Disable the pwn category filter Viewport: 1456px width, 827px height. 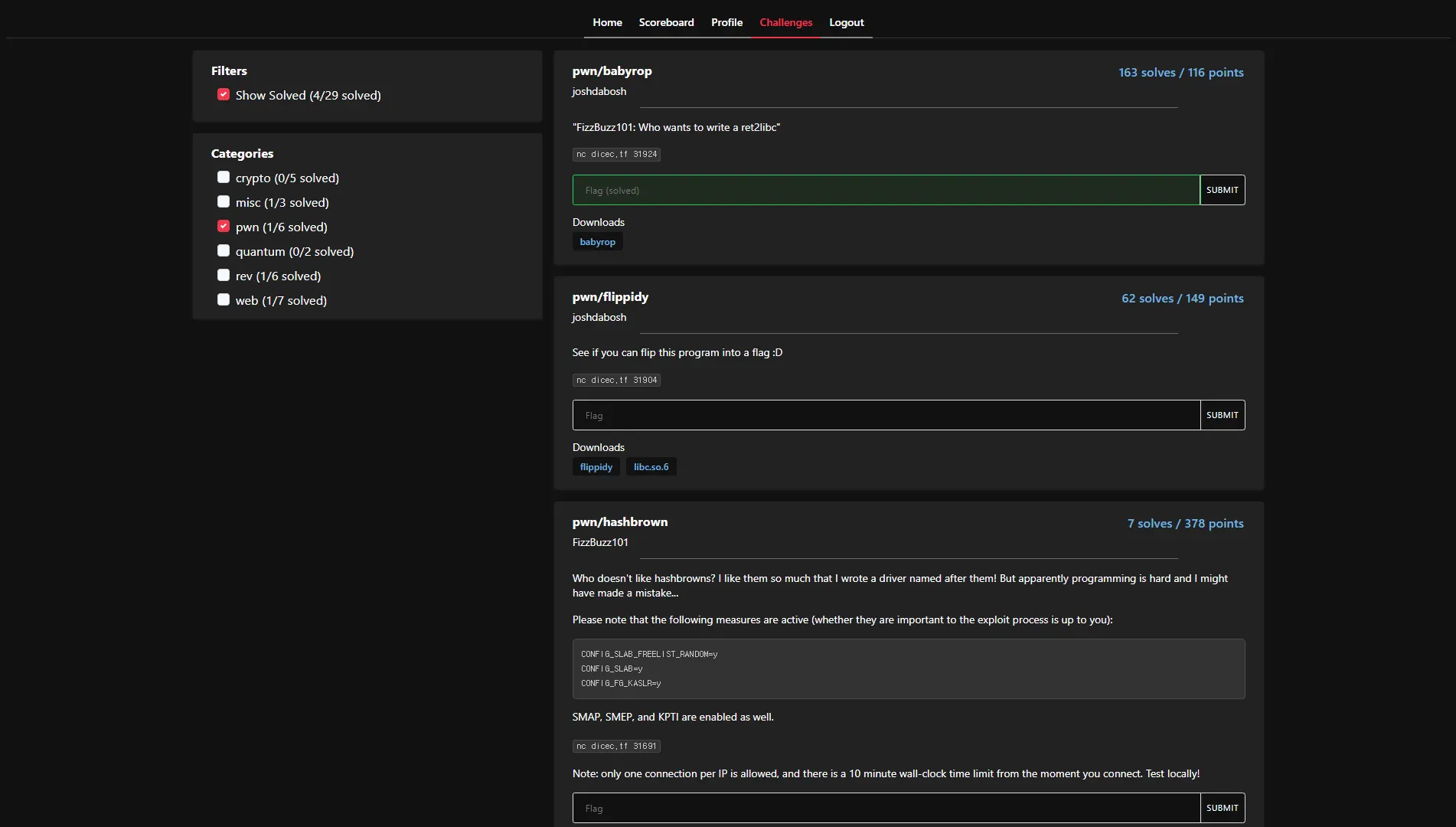click(224, 226)
